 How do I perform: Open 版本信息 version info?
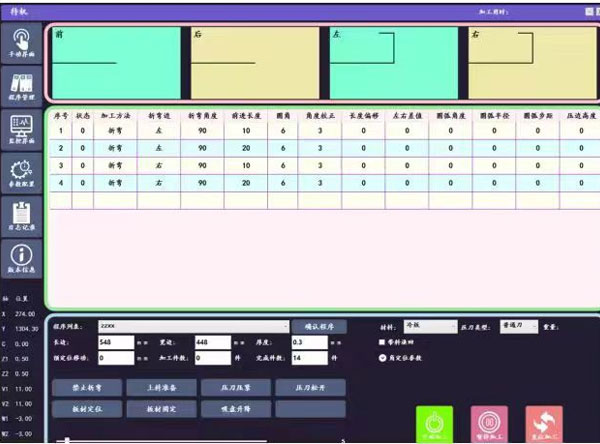coord(21,258)
